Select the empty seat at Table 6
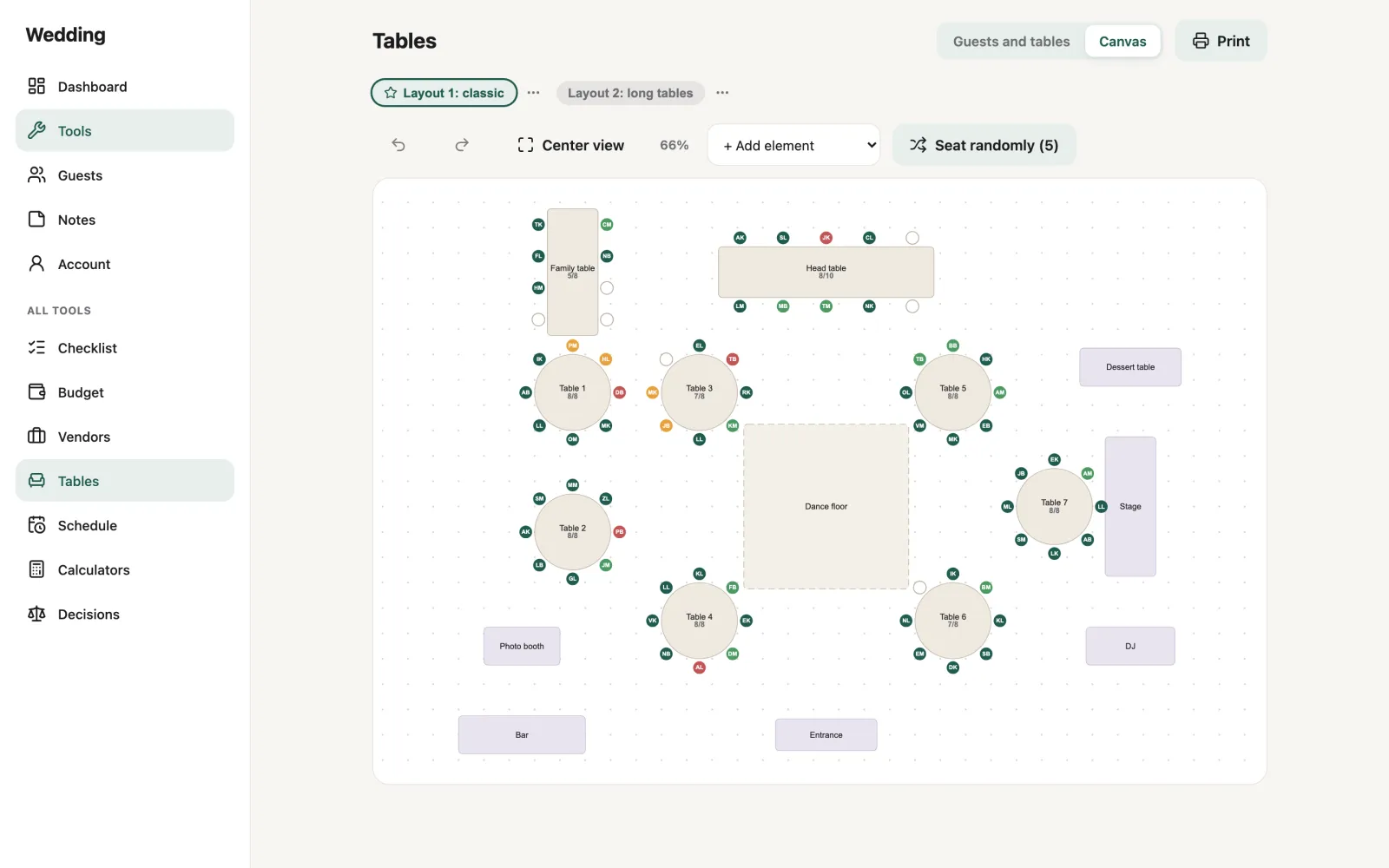1389x868 pixels. click(920, 588)
